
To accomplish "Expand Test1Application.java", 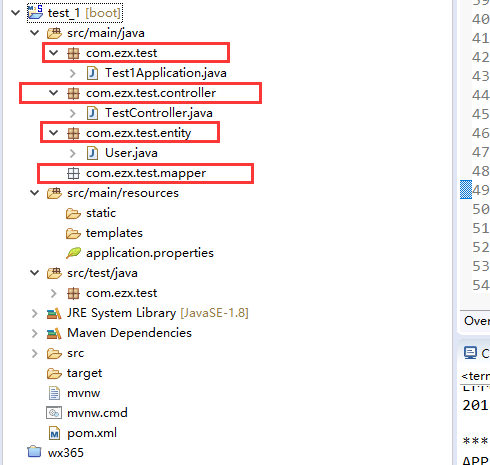I will tap(72, 73).
